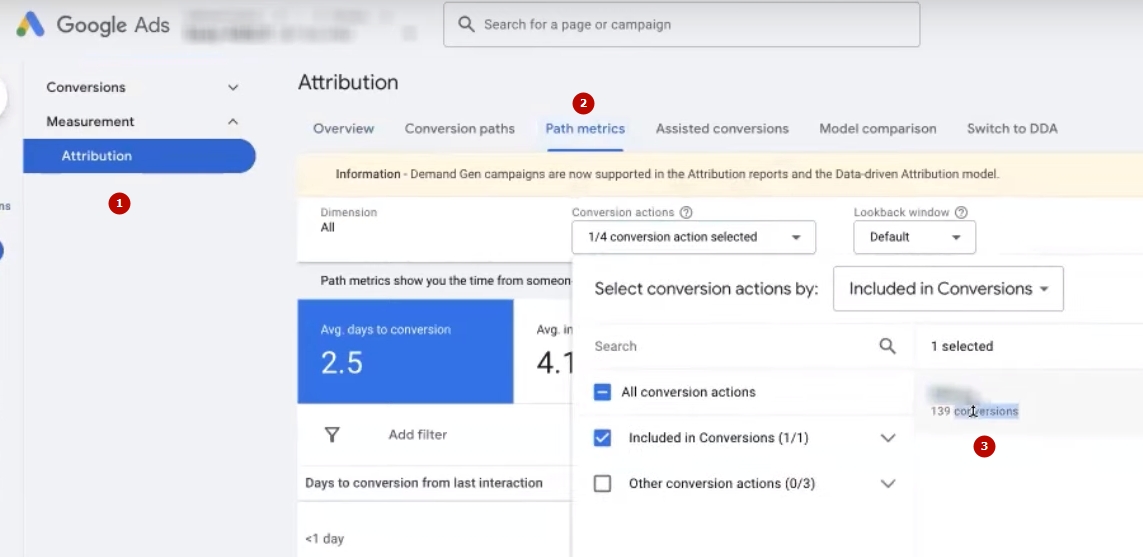1143x557 pixels.
Task: Click the search icon in conversion actions panel
Action: pos(887,346)
